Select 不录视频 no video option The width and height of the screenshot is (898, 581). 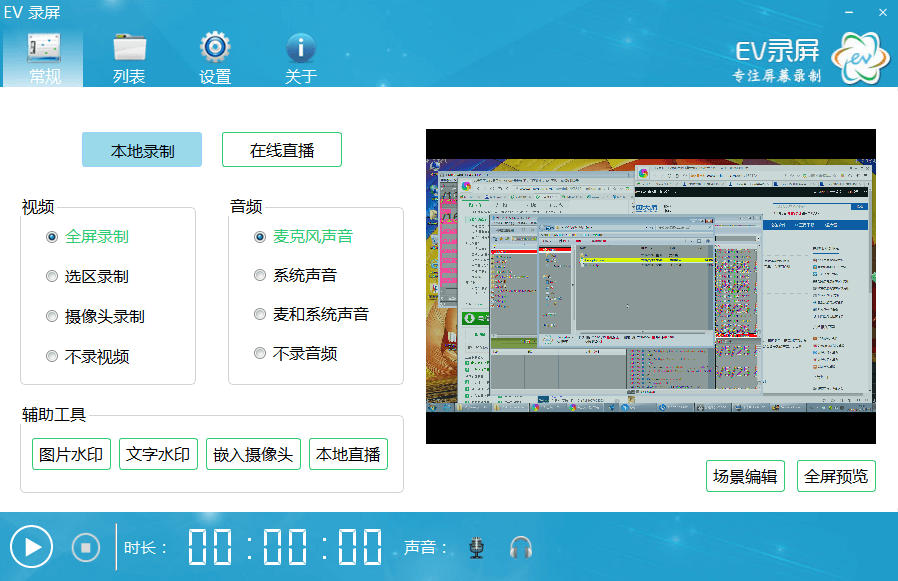coord(87,356)
